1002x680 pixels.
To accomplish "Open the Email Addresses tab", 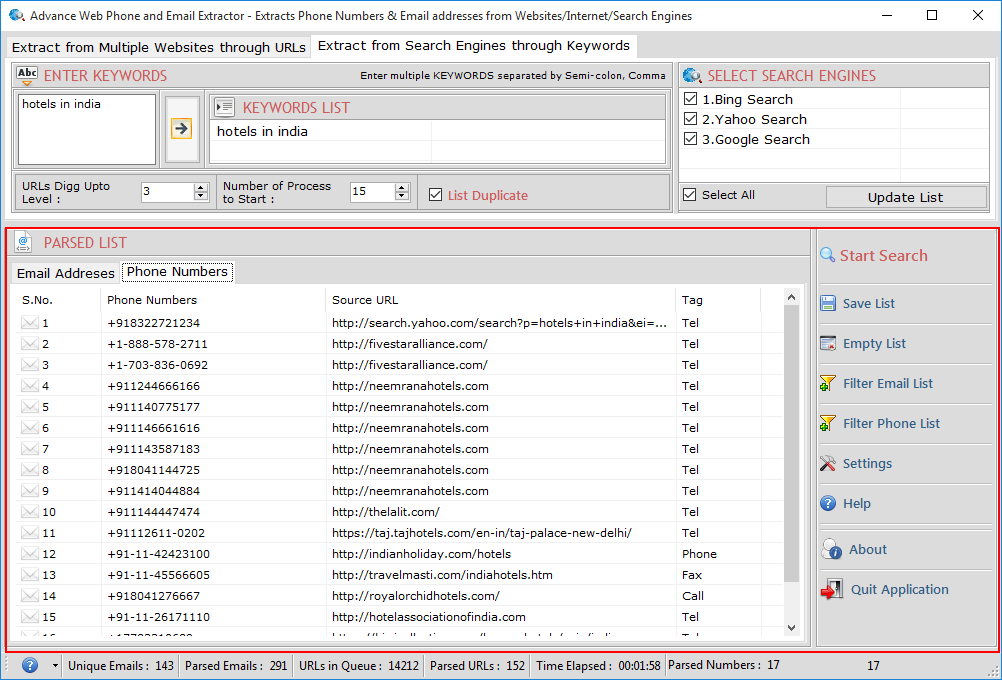I will coord(66,273).
